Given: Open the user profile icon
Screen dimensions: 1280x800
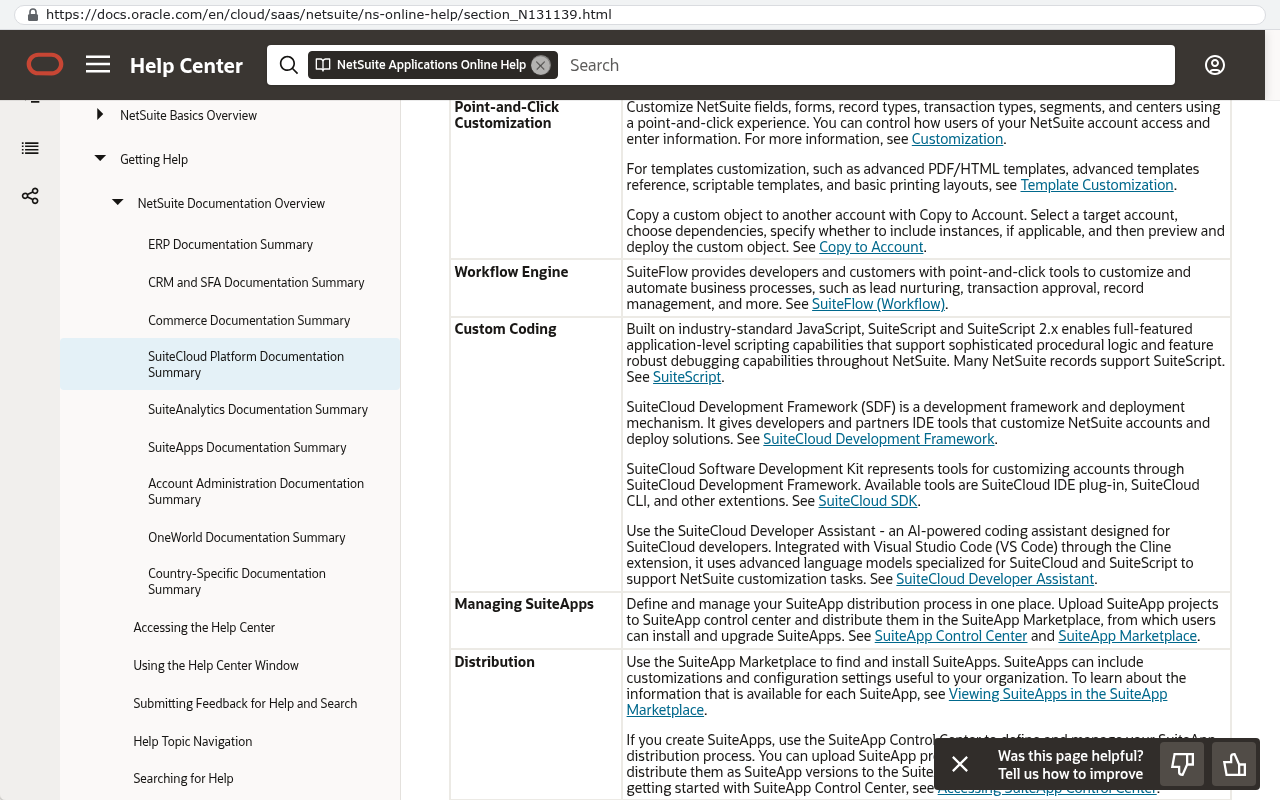Looking at the screenshot, I should 1215,65.
